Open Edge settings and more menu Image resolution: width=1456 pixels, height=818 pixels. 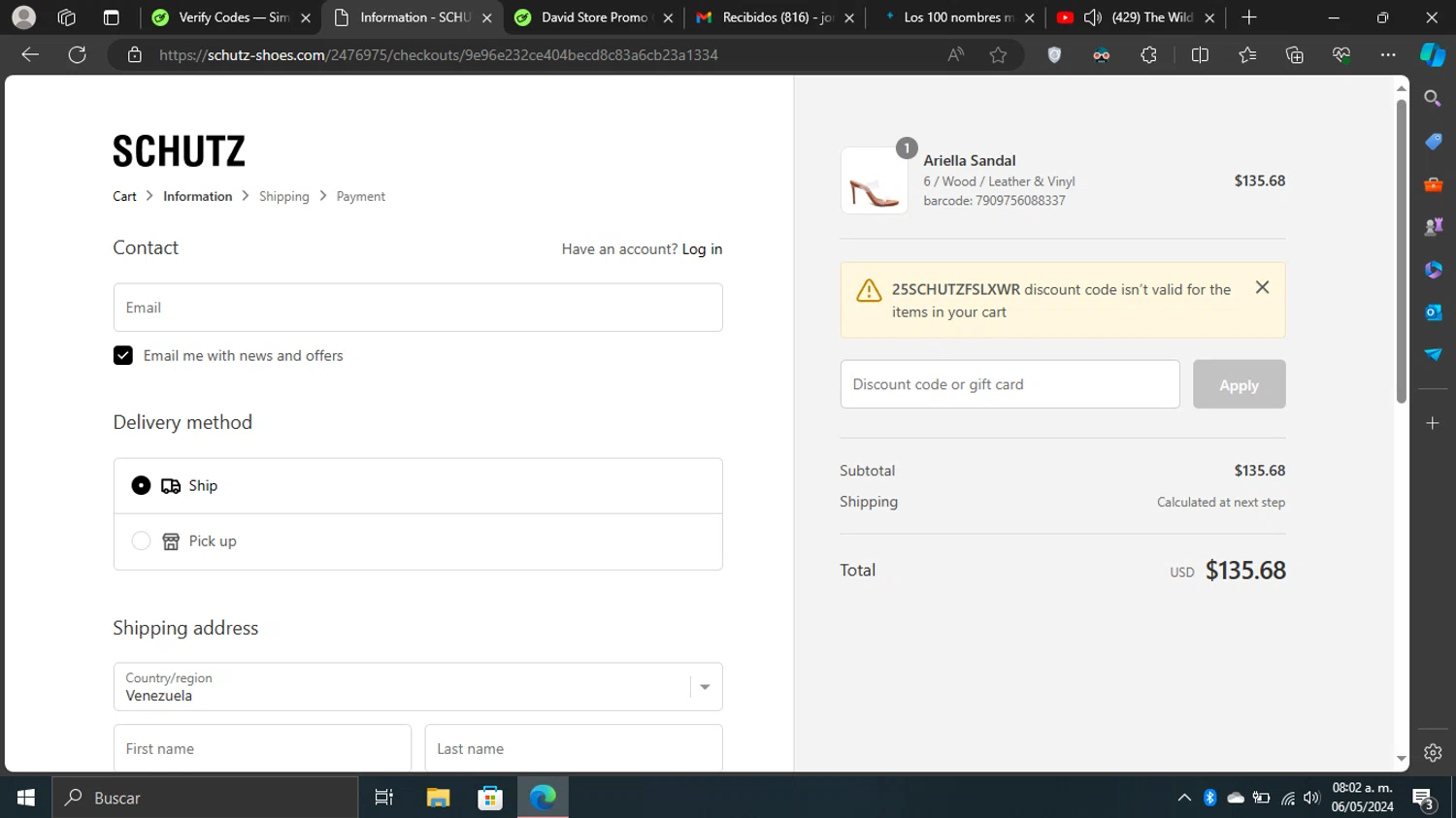tap(1388, 55)
